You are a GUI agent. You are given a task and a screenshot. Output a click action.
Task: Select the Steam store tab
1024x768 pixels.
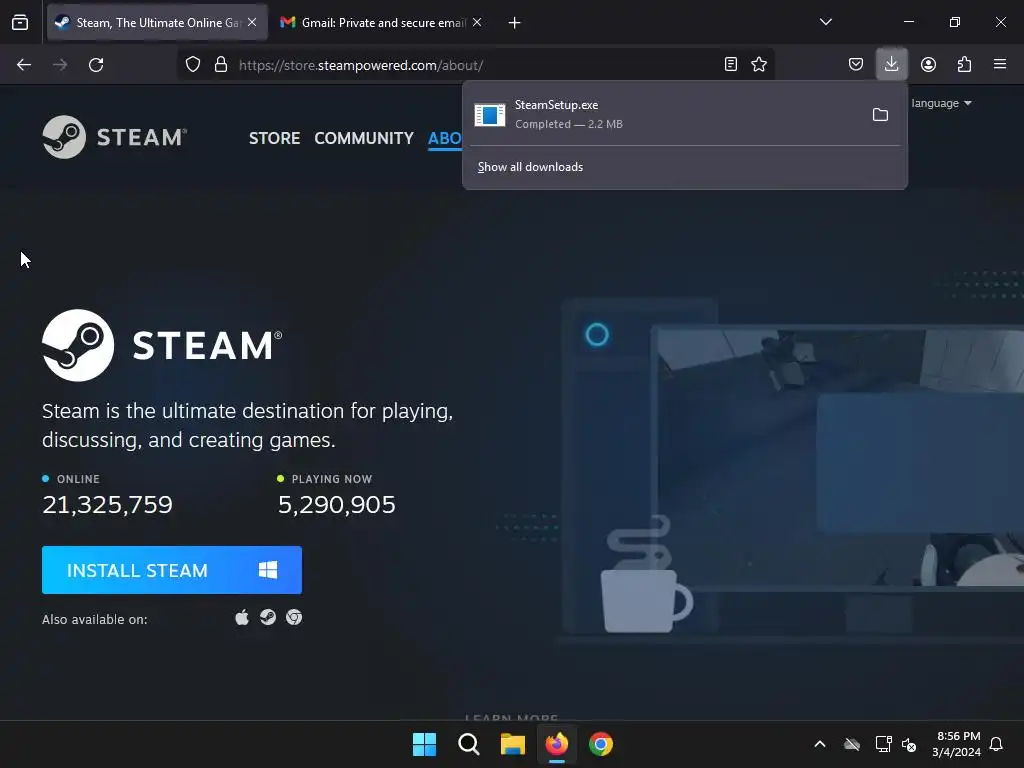[x=157, y=23]
